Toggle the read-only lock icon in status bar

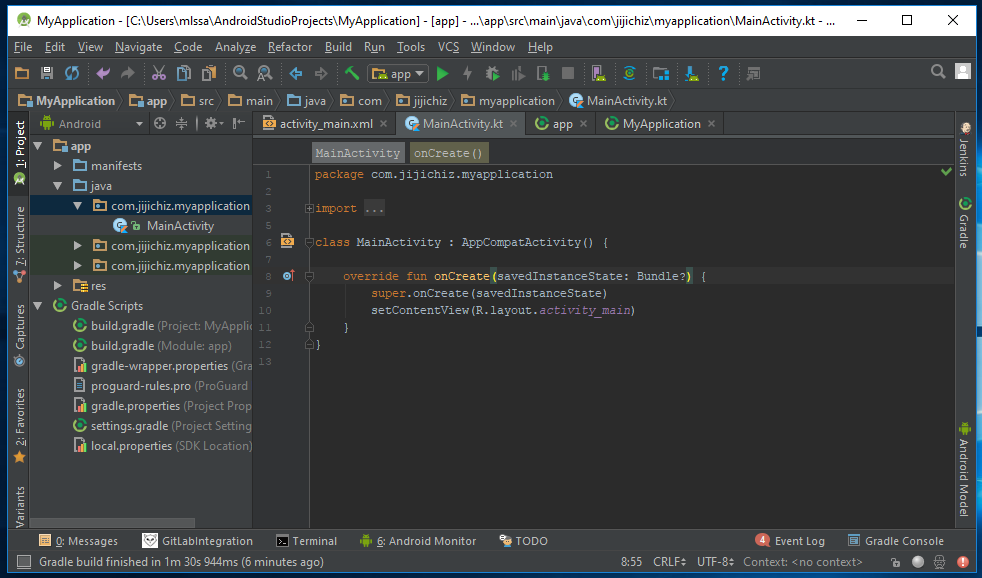896,562
